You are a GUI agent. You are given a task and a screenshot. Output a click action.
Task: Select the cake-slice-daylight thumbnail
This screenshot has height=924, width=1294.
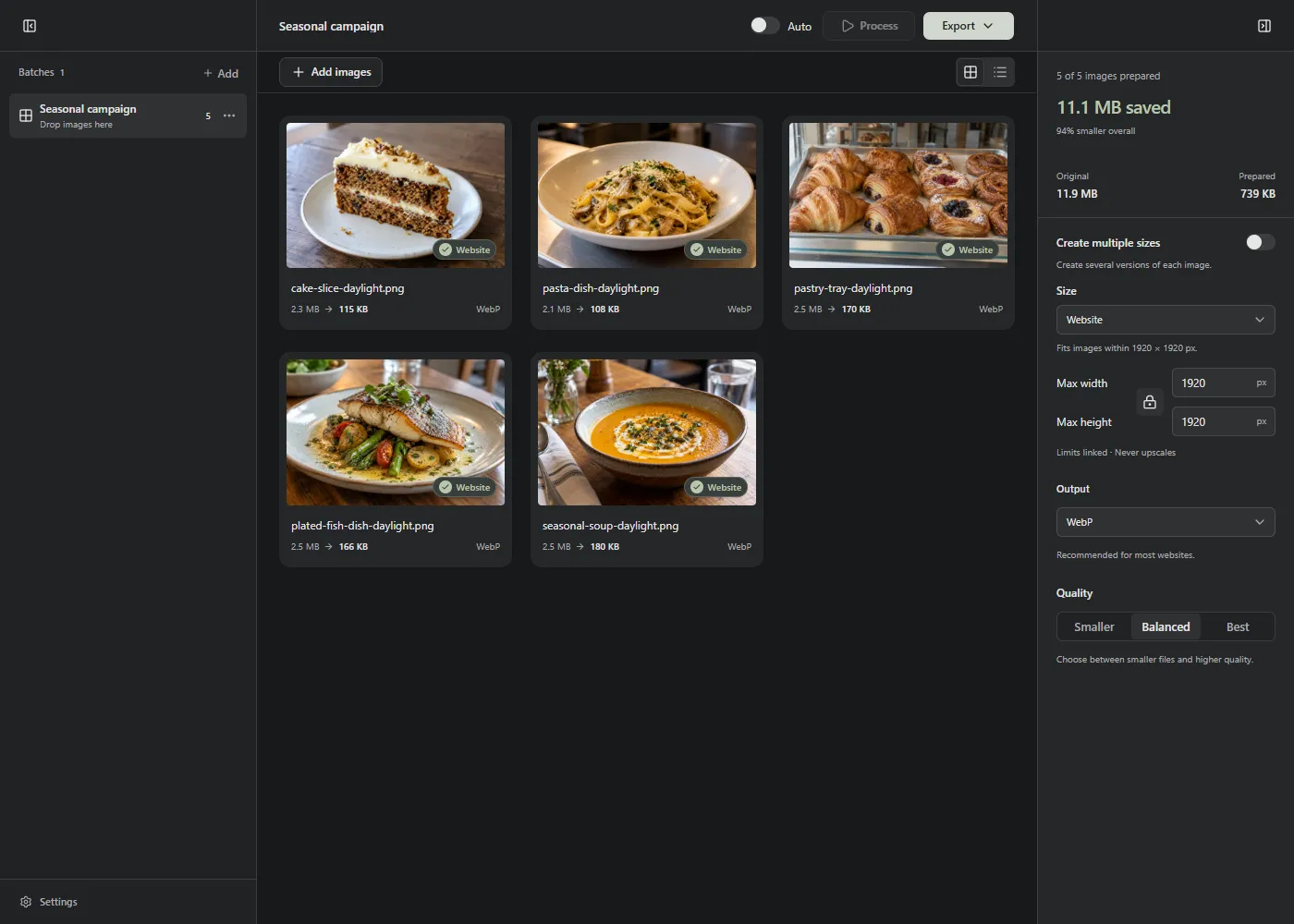coord(396,196)
